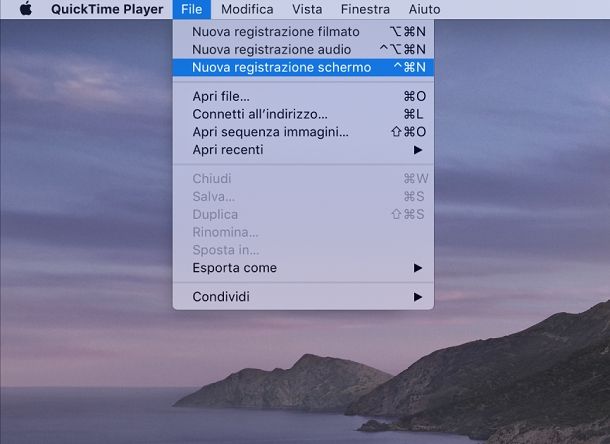This screenshot has width=610, height=444.
Task: Open the QuickTime Player application menu
Action: coord(107,9)
